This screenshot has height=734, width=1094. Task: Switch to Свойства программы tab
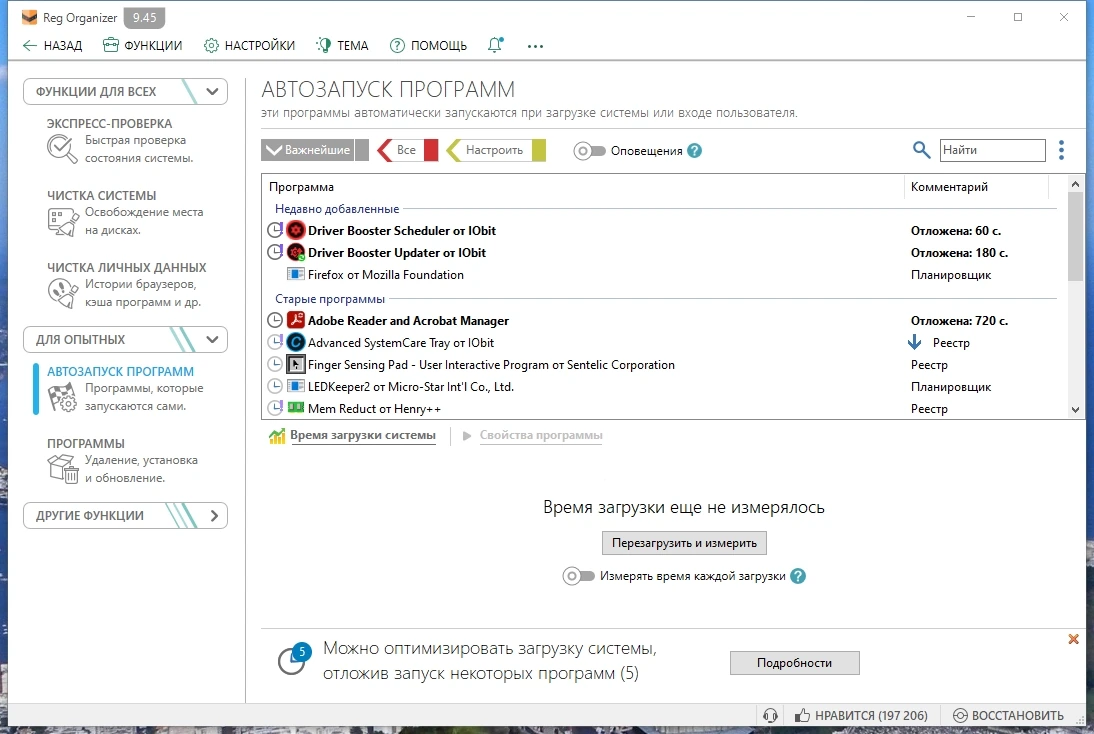point(541,435)
